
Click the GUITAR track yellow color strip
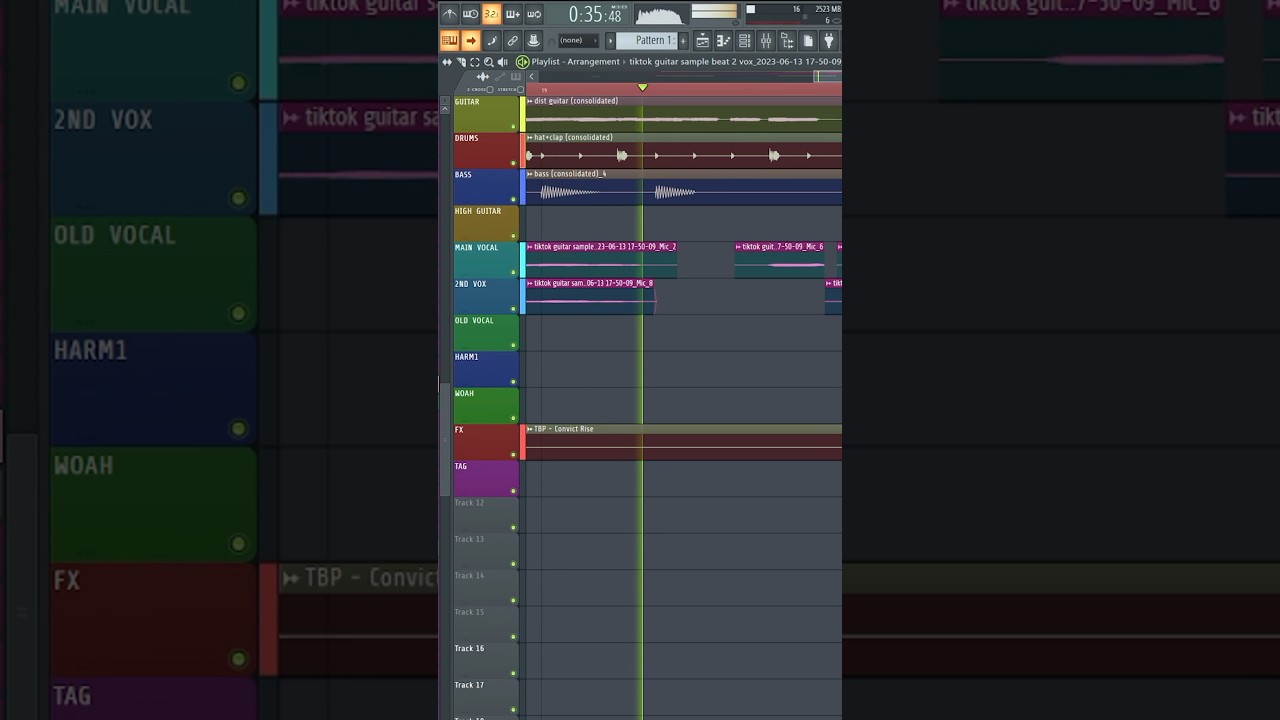point(522,115)
